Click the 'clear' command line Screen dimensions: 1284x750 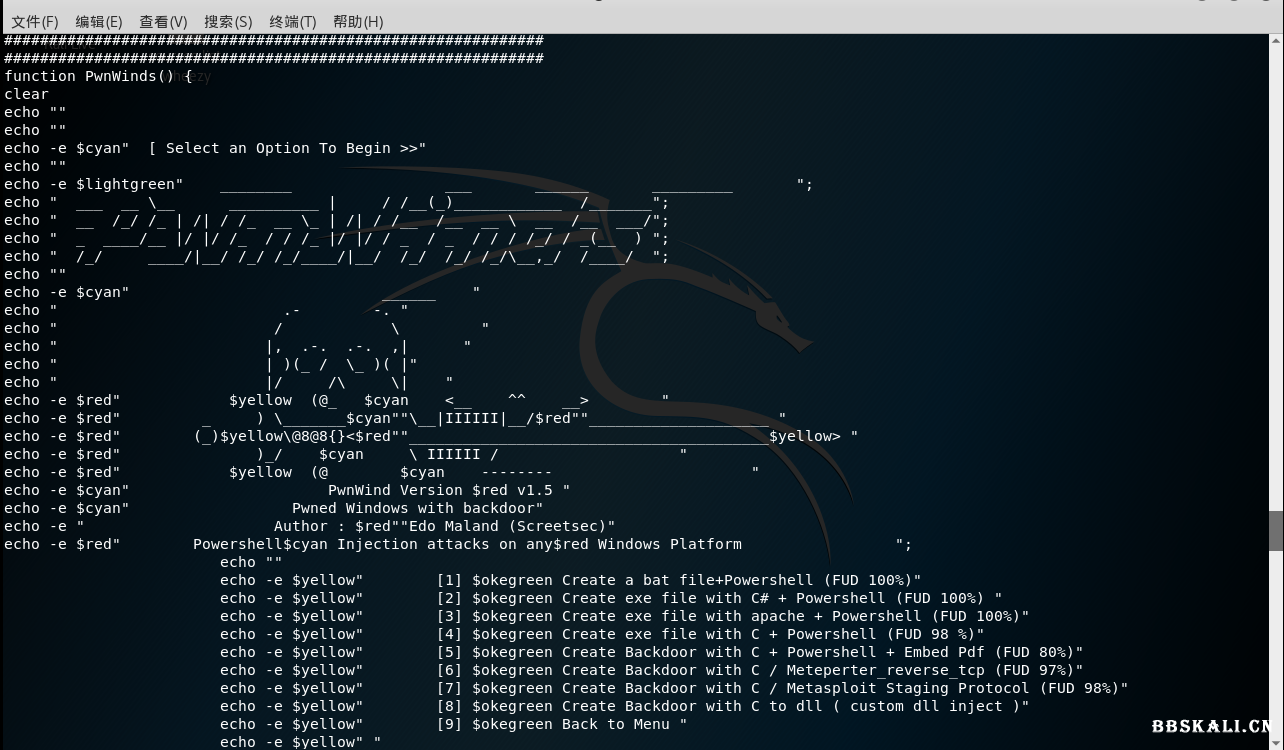click(x=26, y=94)
